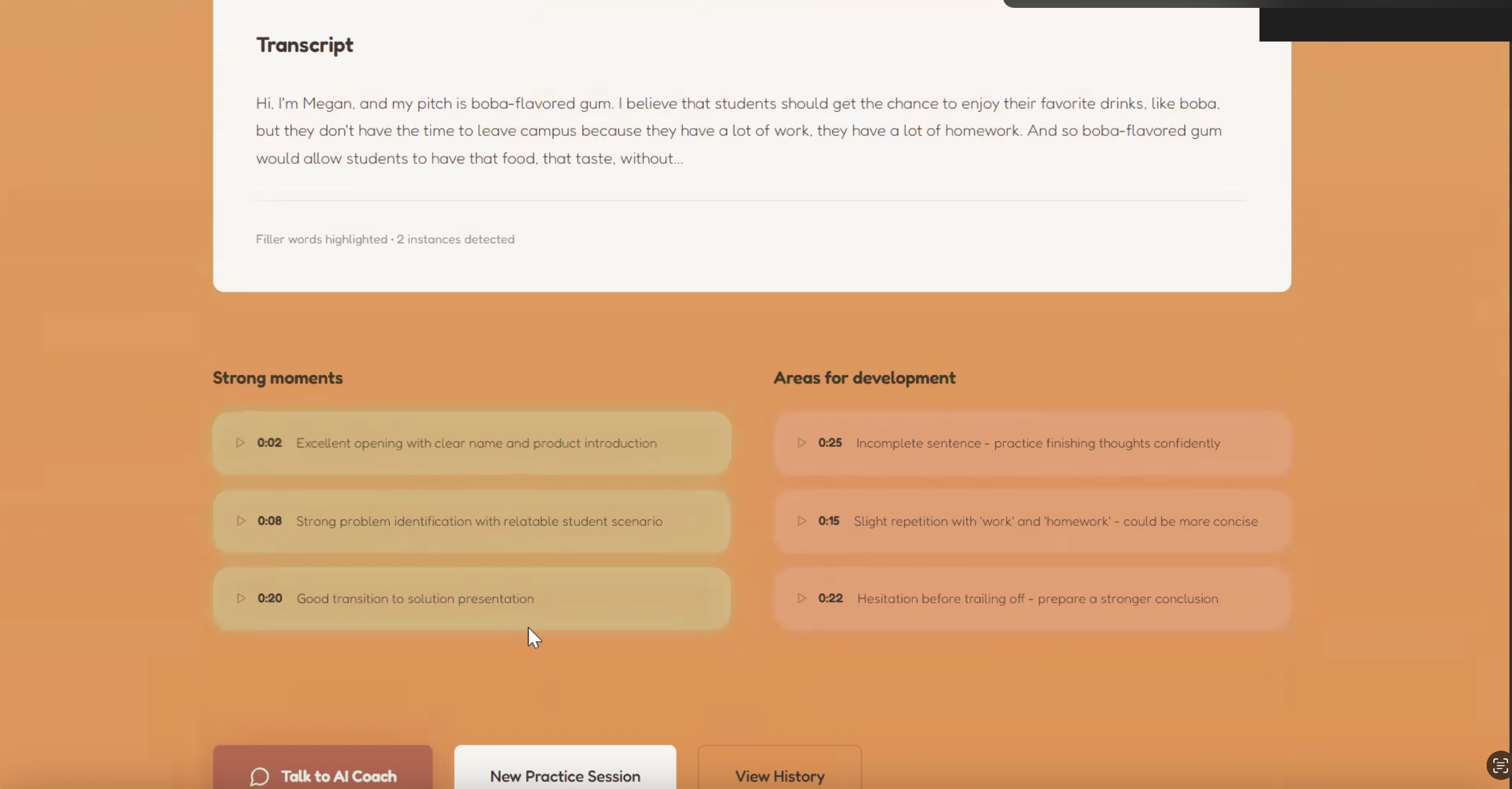This screenshot has height=789, width=1512.
Task: Click the scan icon at bottom-right corner
Action: coord(1500,765)
